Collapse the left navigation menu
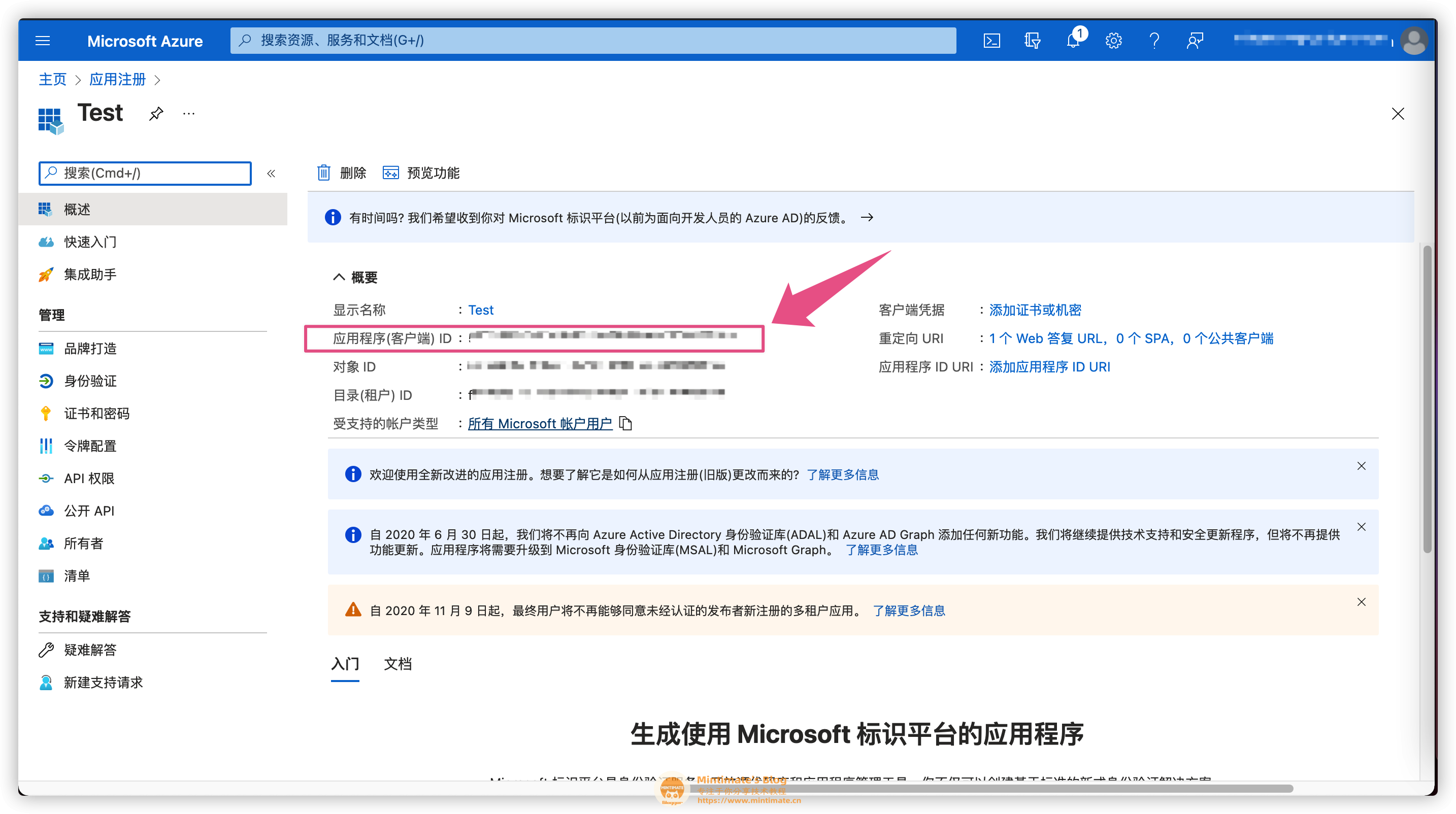Image resolution: width=1456 pixels, height=814 pixels. 271,174
